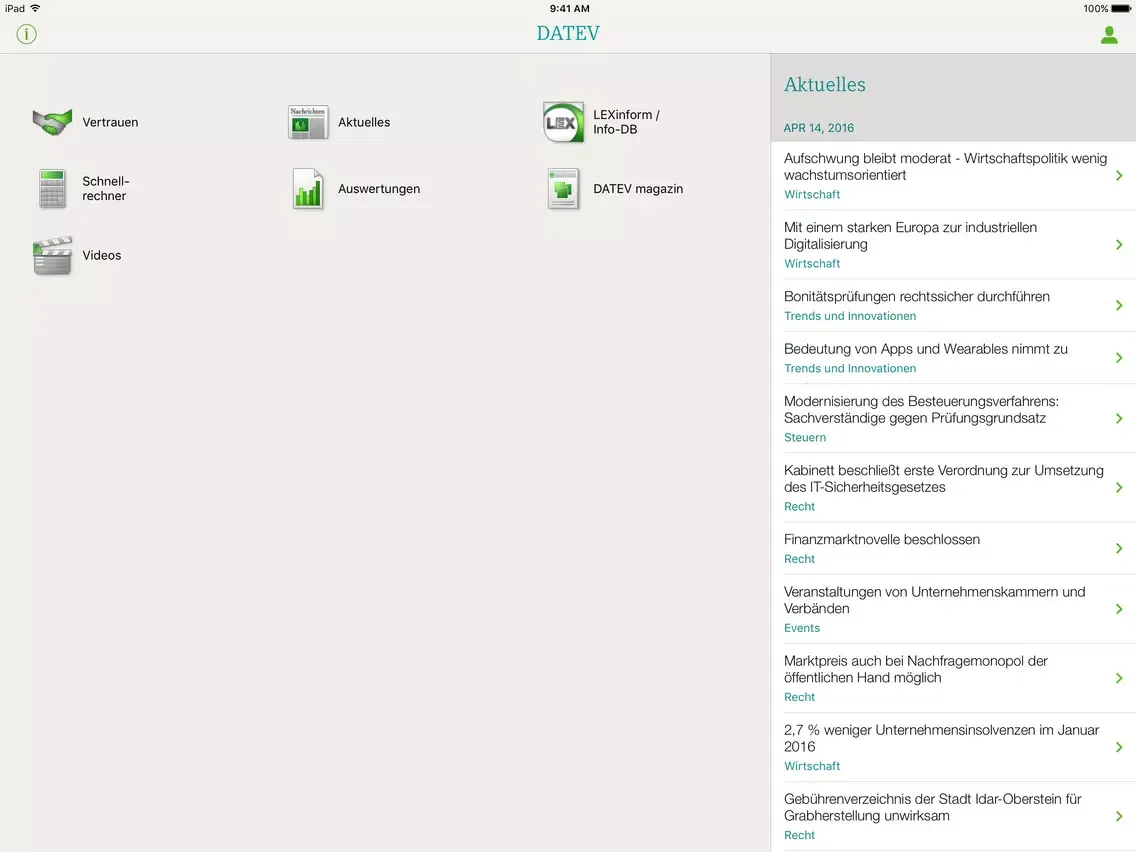This screenshot has width=1136, height=852.
Task: Select the DATEV magazin label
Action: point(638,189)
